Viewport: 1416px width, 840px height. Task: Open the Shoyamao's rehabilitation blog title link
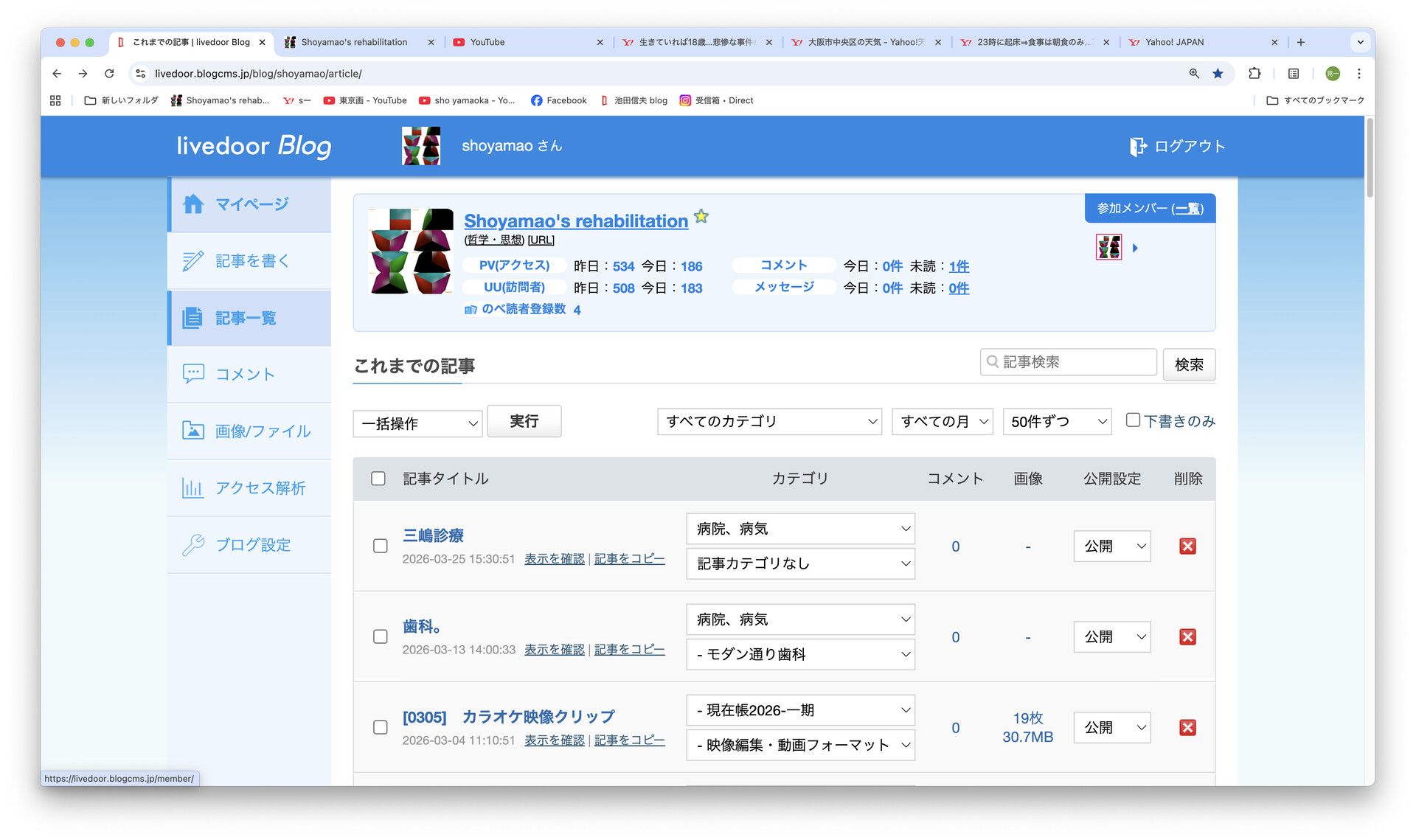tap(575, 221)
